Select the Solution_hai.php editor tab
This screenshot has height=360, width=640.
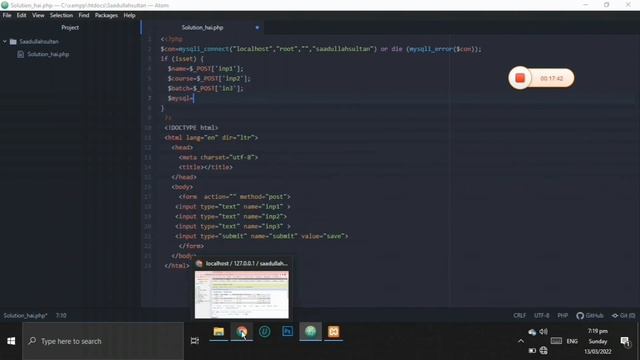202,27
